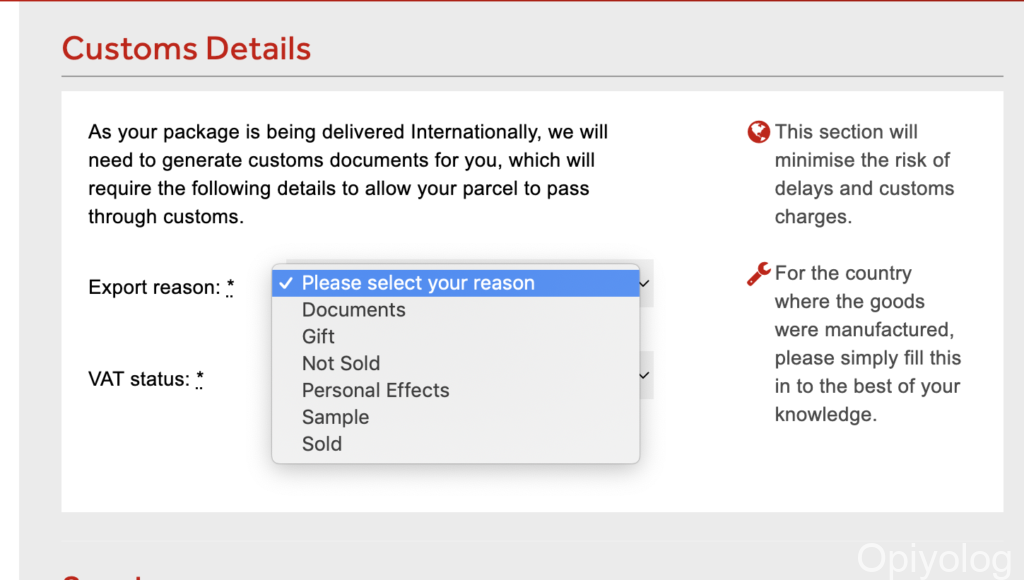1024x580 pixels.
Task: Click the international delivery intro paragraph
Action: (348, 174)
